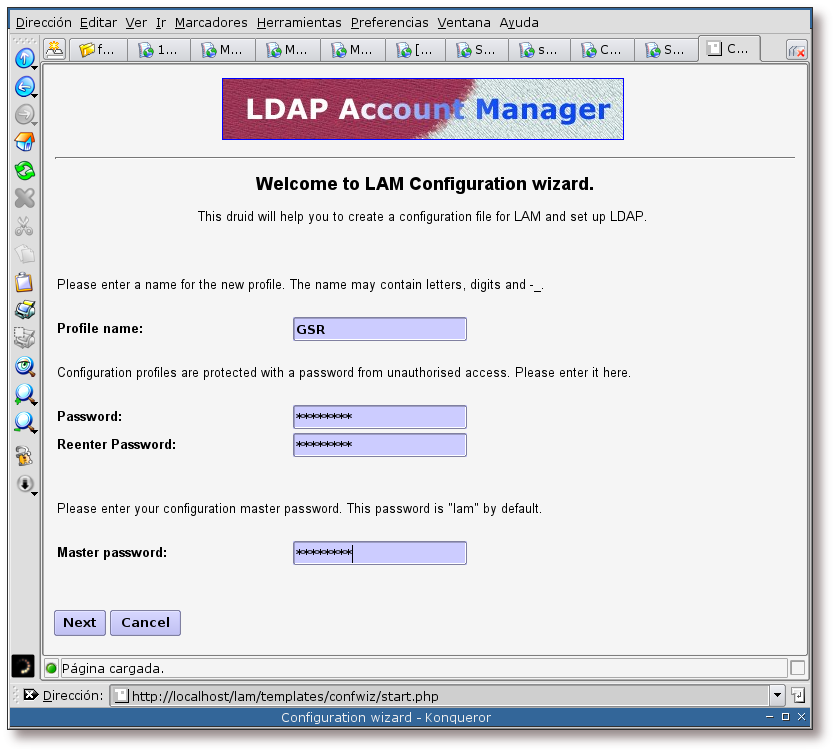The width and height of the screenshot is (836, 753).
Task: Click the security padlock icon
Action: click(24, 455)
